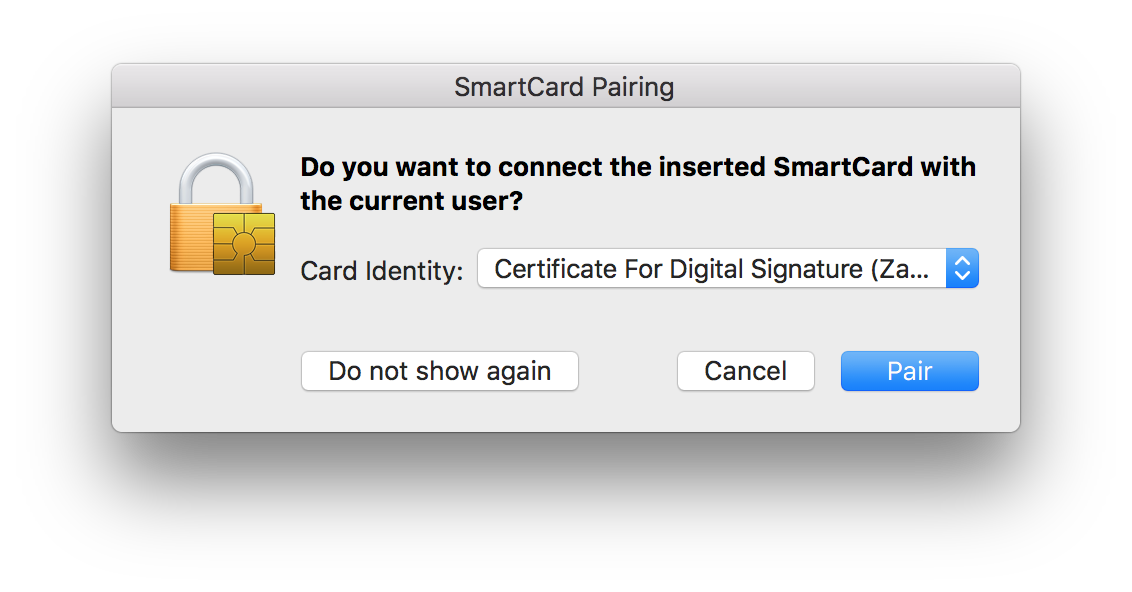Click the Cancel button
The image size is (1132, 592).
[745, 371]
